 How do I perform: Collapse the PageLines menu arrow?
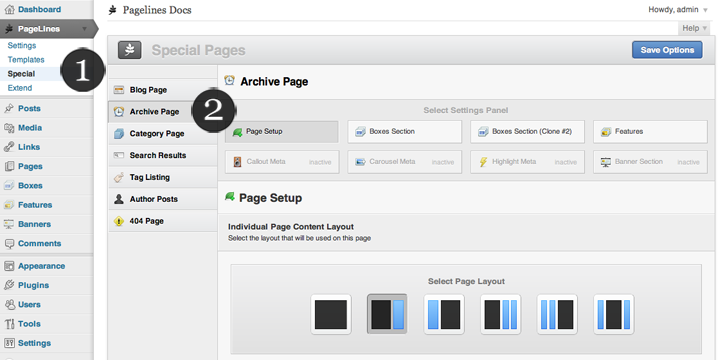[84, 29]
